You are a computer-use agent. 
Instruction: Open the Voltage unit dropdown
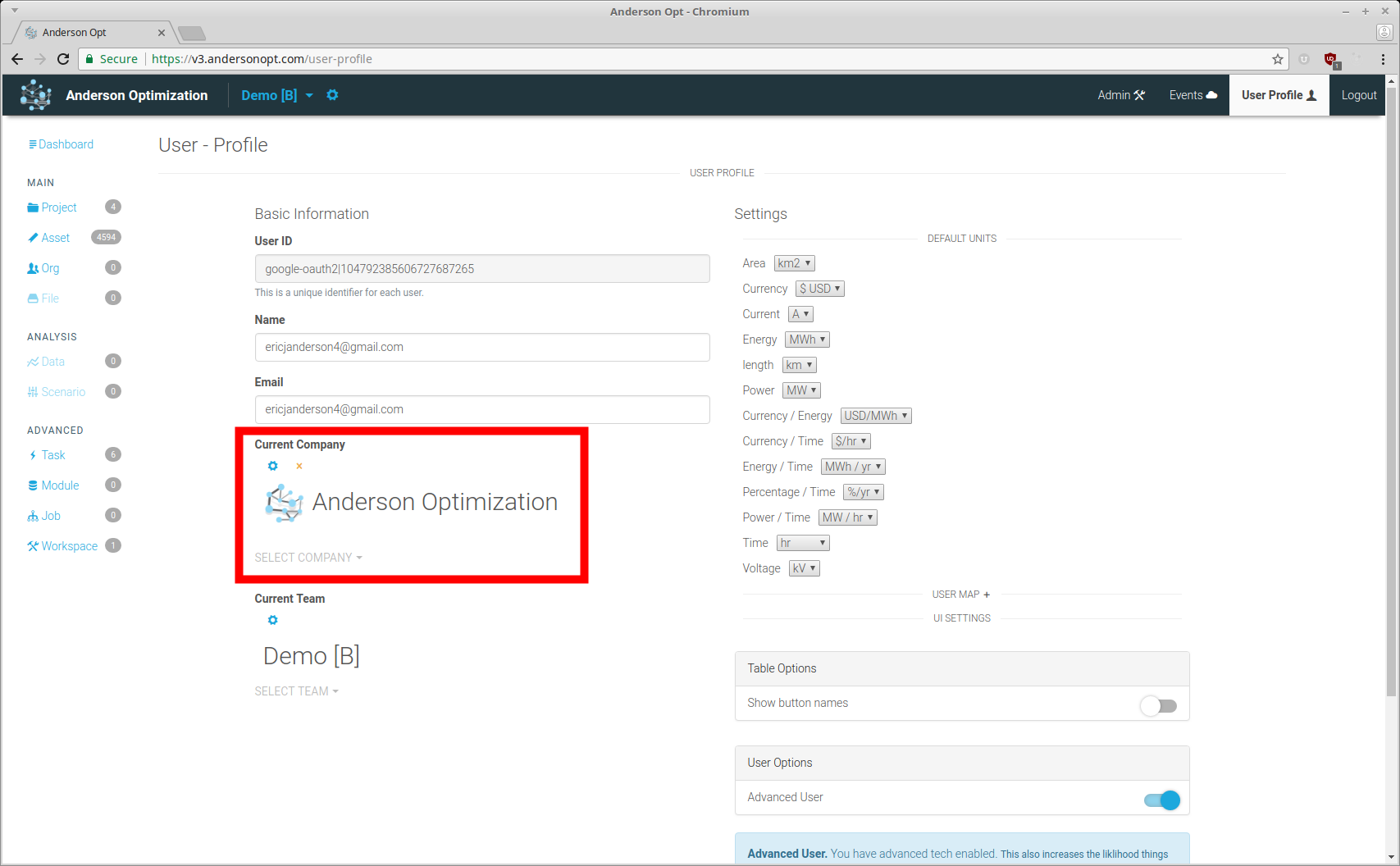tap(804, 568)
